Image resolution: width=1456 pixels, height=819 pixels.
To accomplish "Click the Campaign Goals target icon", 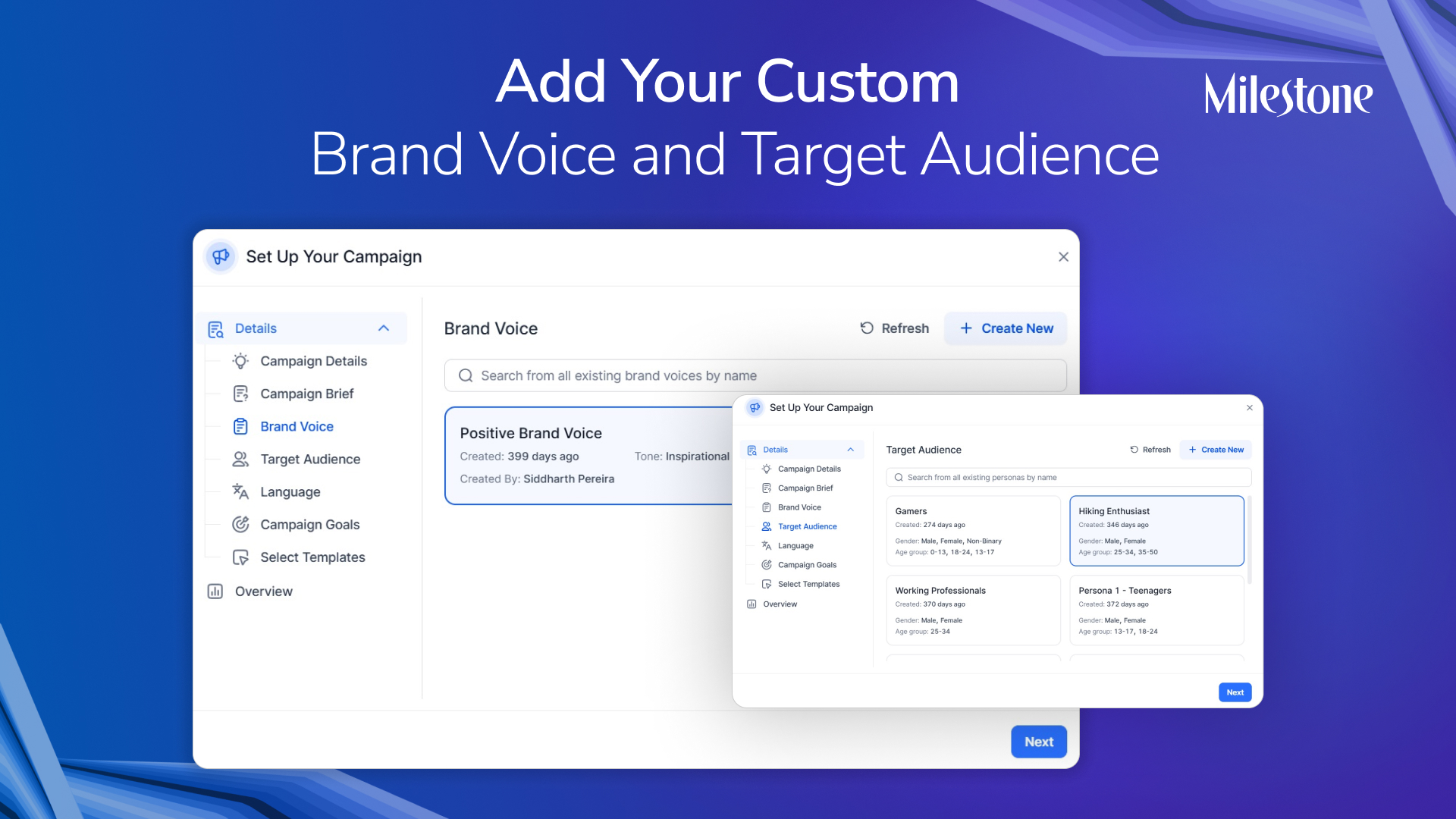I will tap(240, 524).
